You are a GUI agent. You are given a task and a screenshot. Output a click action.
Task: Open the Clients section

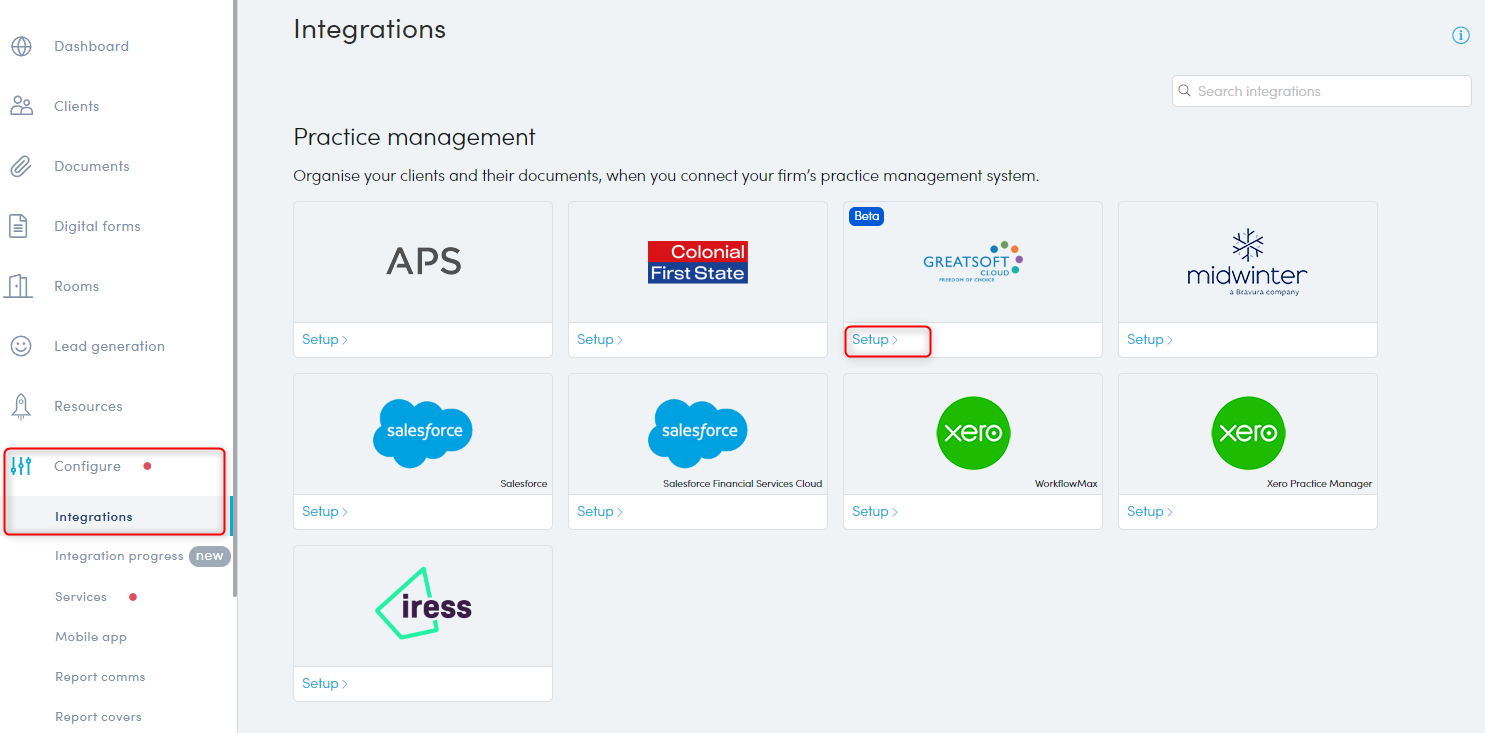point(77,106)
